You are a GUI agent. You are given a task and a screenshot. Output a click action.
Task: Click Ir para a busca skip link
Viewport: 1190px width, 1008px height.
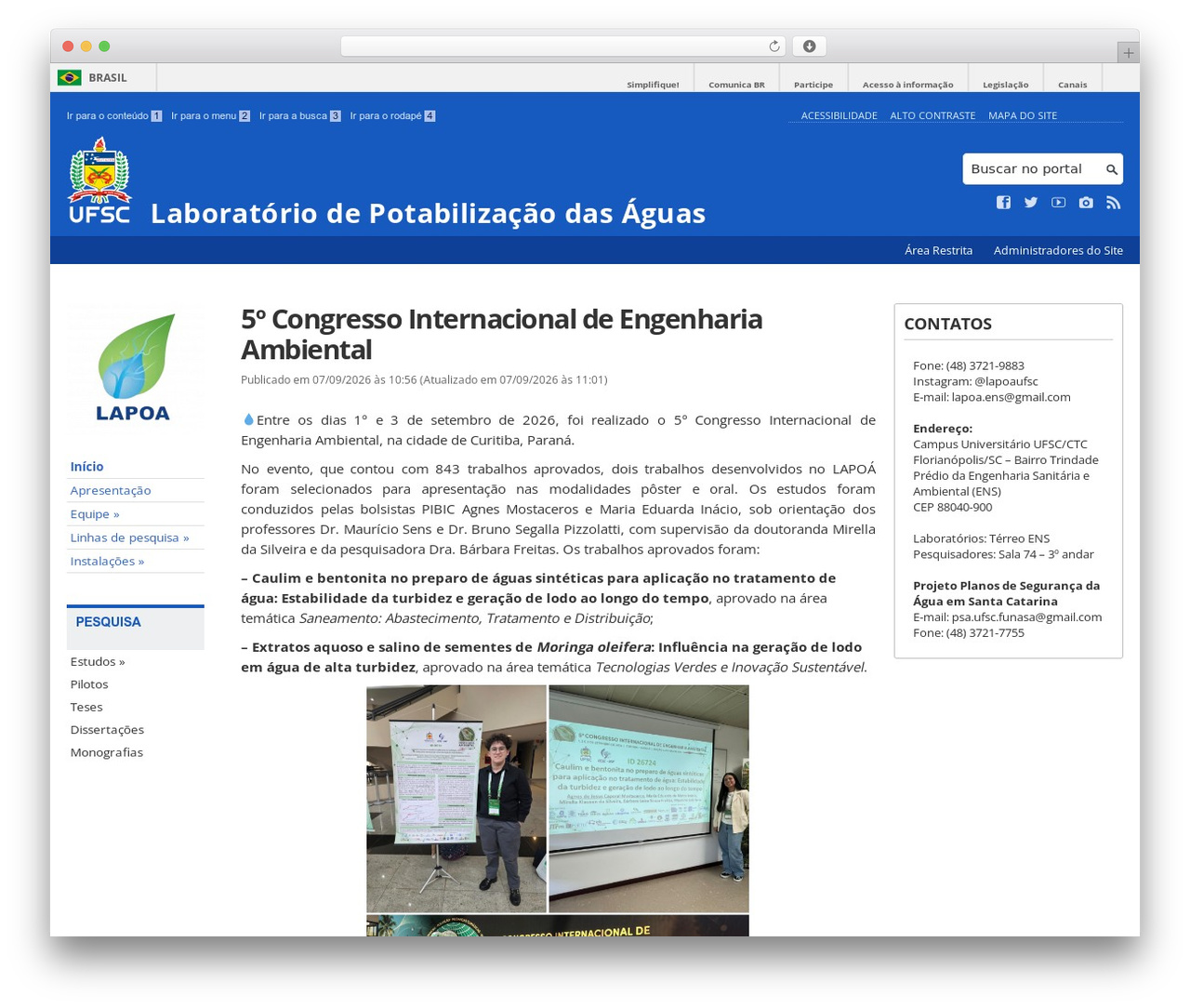pyautogui.click(x=299, y=116)
